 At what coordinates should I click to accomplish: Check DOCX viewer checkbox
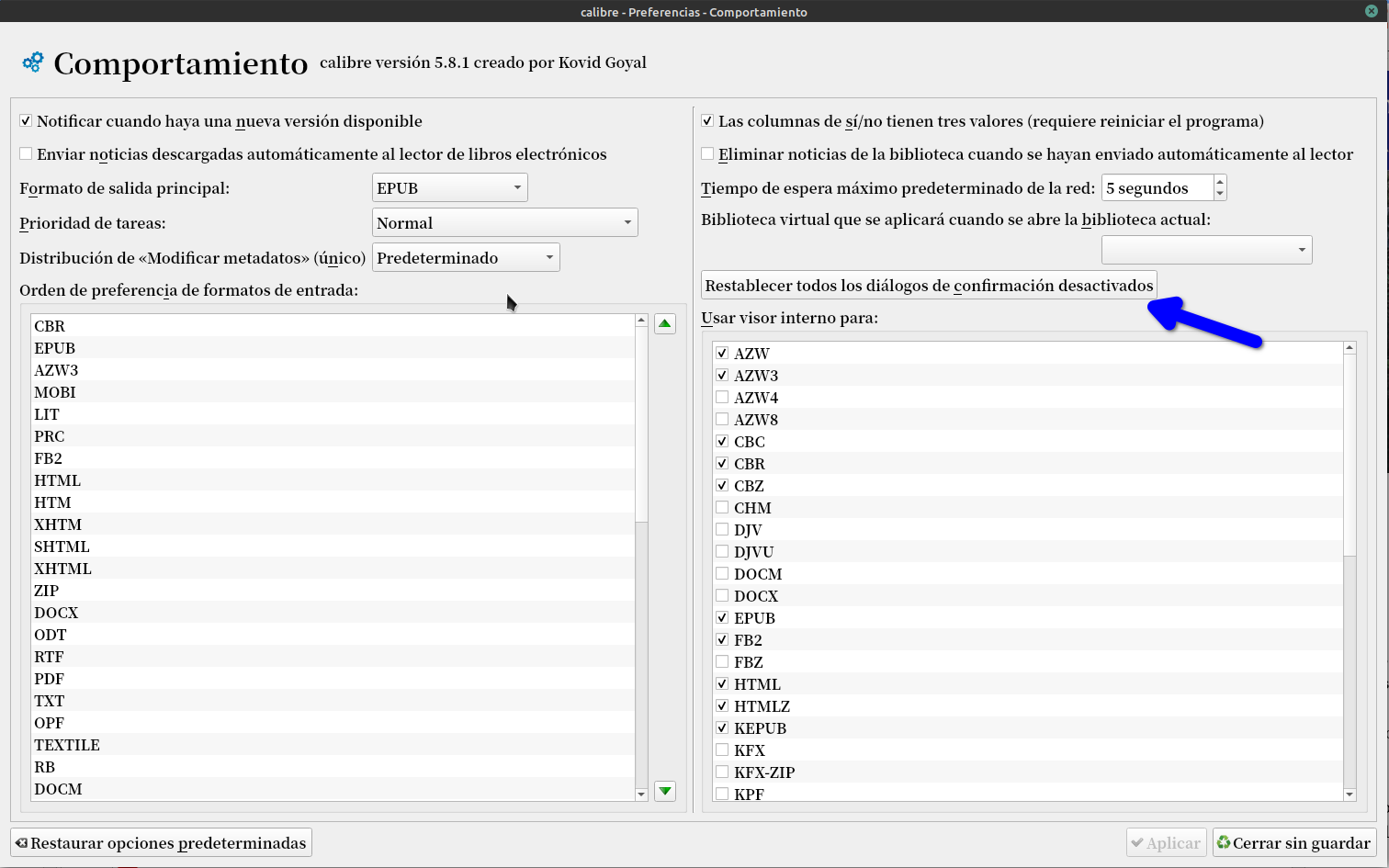[x=722, y=596]
